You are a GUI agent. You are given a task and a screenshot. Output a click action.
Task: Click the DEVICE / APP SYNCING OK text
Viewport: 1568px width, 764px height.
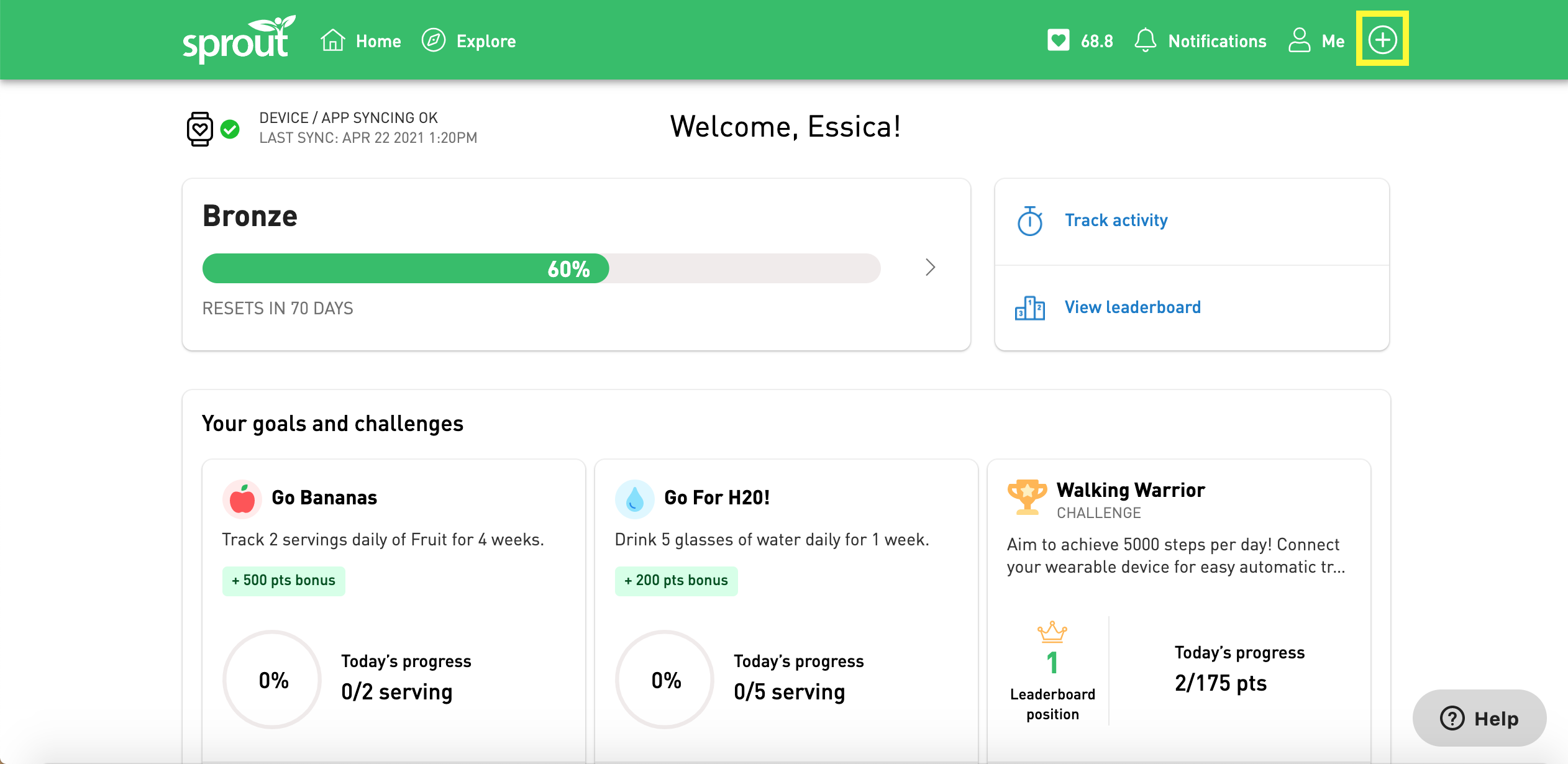pyautogui.click(x=349, y=118)
